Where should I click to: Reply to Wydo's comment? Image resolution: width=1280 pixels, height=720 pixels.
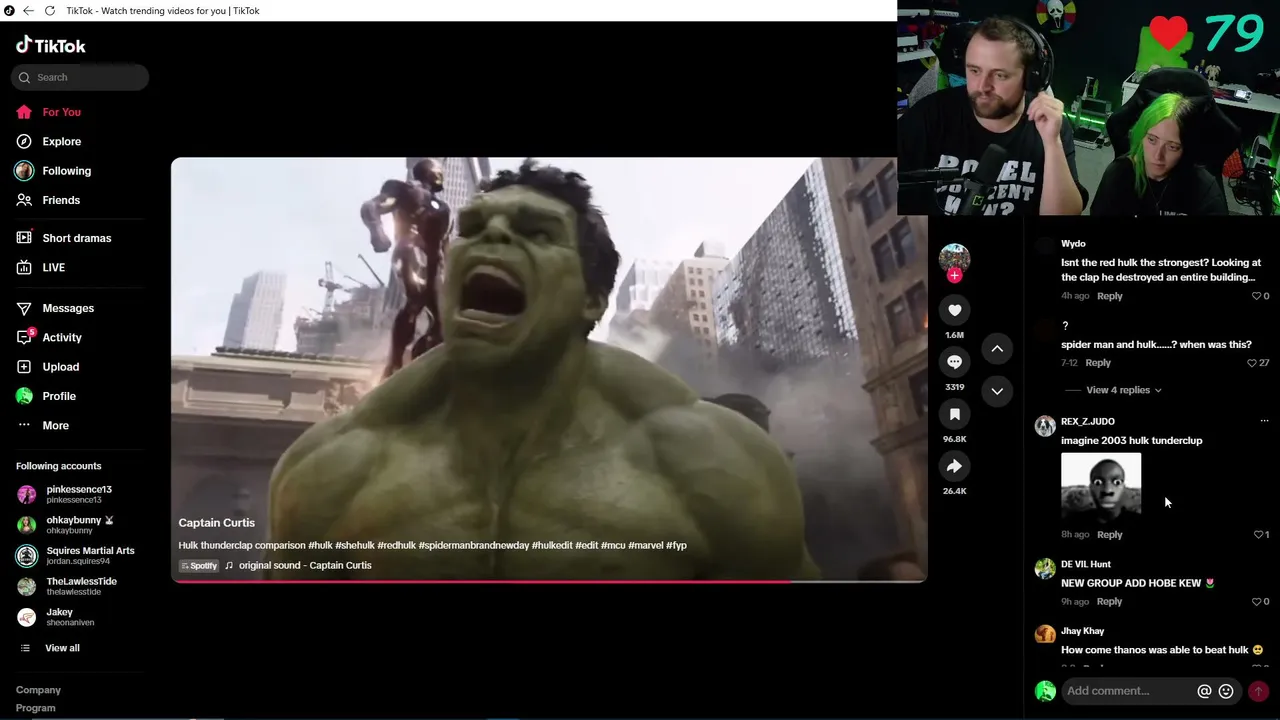(x=1110, y=296)
